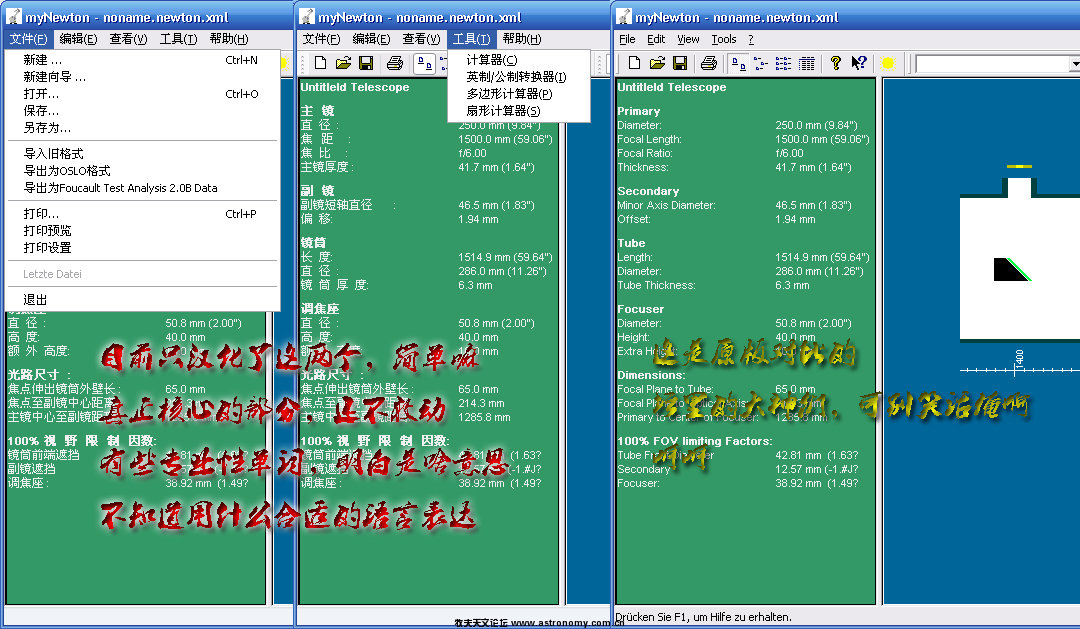Click Open folder icon in middle window toolbar
The image size is (1080, 629).
[343, 63]
